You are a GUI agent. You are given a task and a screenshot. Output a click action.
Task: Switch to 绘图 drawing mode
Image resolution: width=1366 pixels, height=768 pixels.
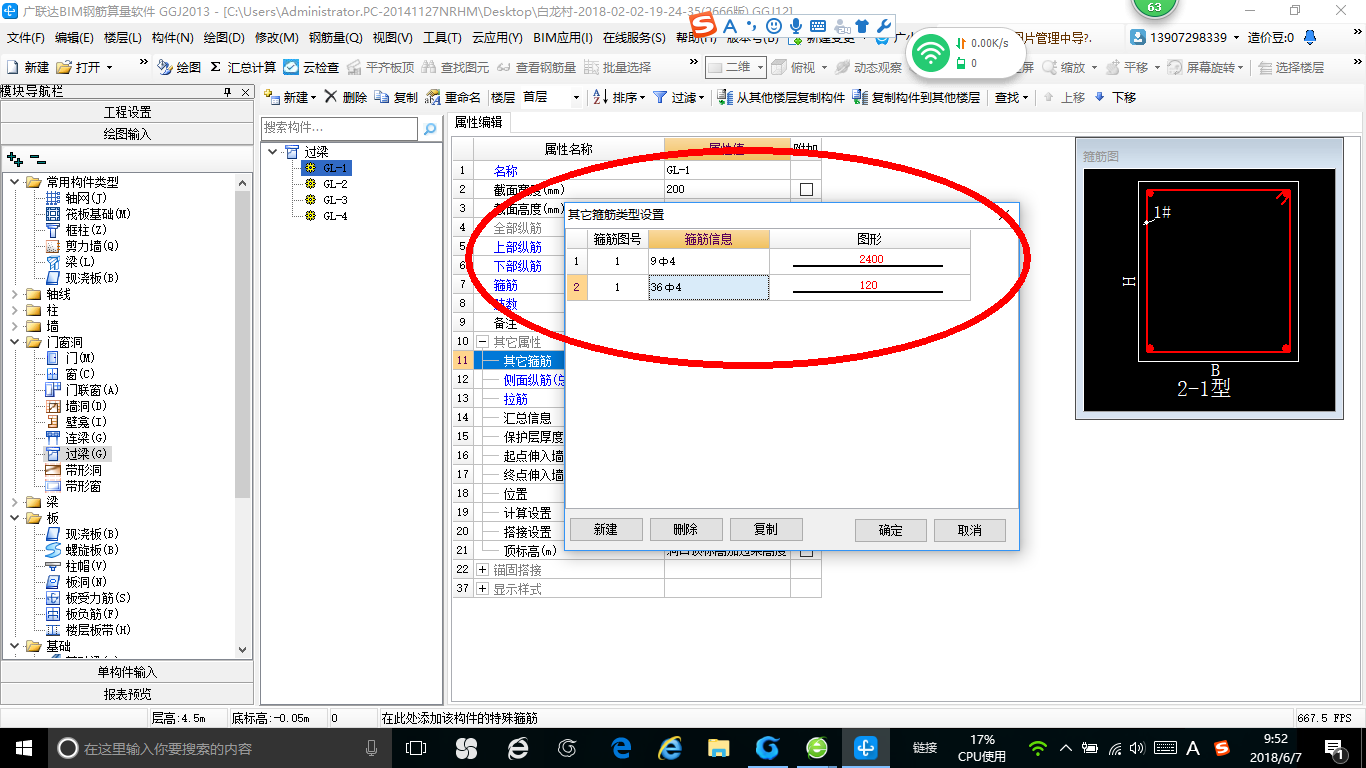[179, 67]
